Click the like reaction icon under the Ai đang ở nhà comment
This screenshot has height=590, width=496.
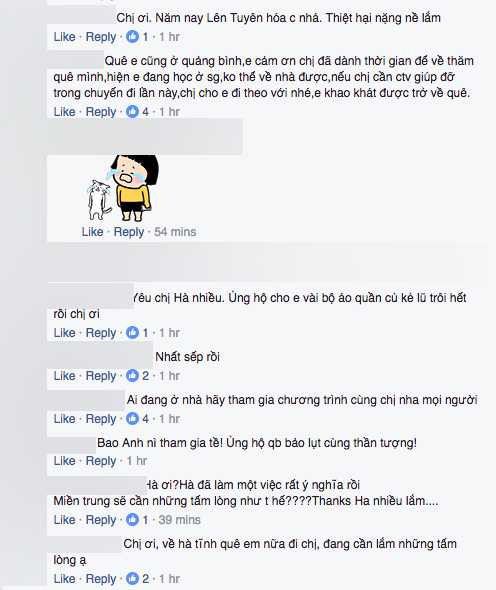pyautogui.click(x=132, y=418)
